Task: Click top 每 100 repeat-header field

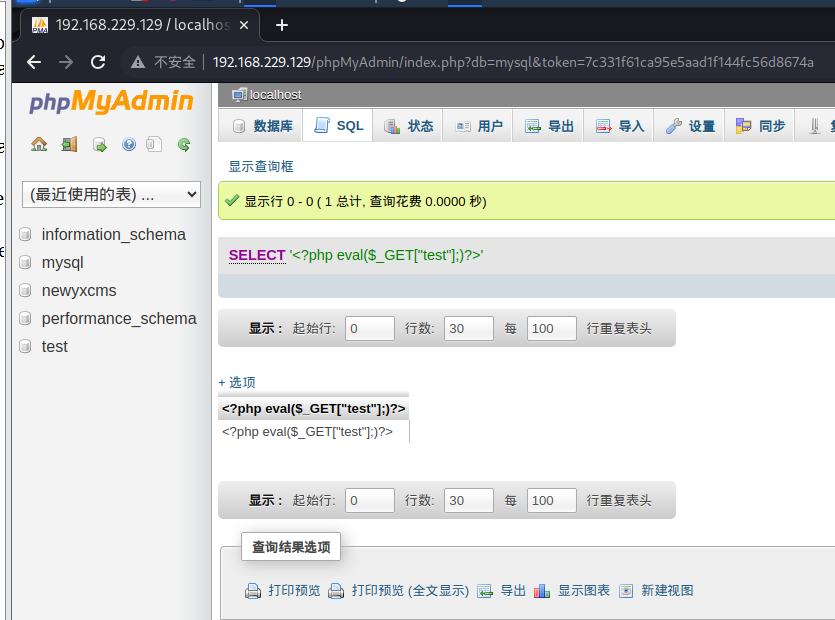Action: click(x=551, y=328)
